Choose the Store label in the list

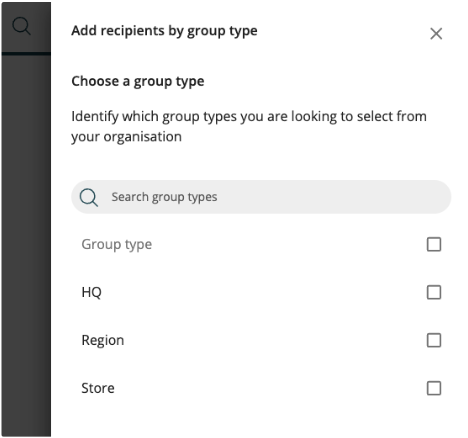coord(98,388)
